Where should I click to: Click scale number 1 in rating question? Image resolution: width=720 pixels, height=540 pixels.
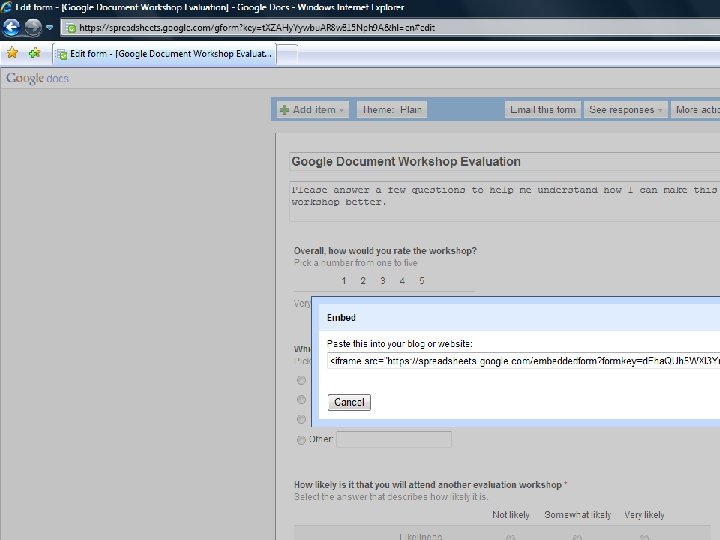[x=343, y=281]
